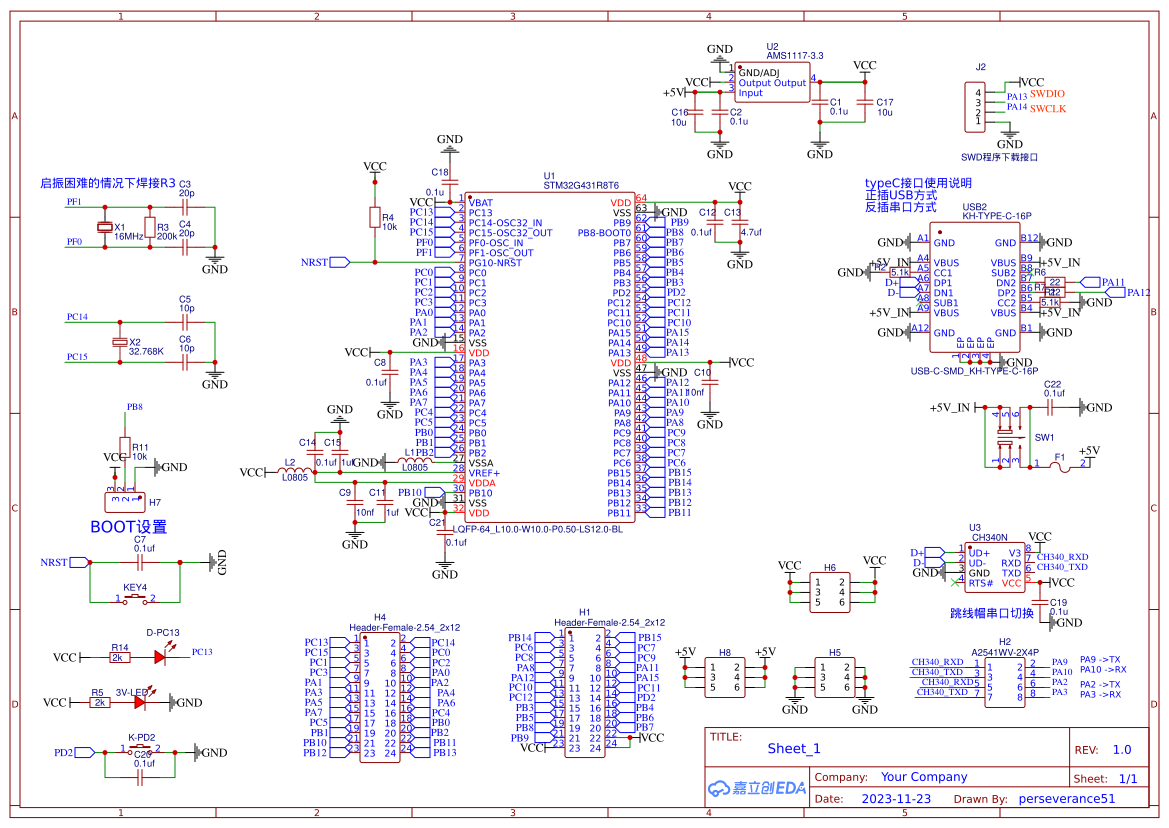This screenshot has width=1169, height=828.
Task: Click the D-PC13 LED symbol
Action: [160, 657]
